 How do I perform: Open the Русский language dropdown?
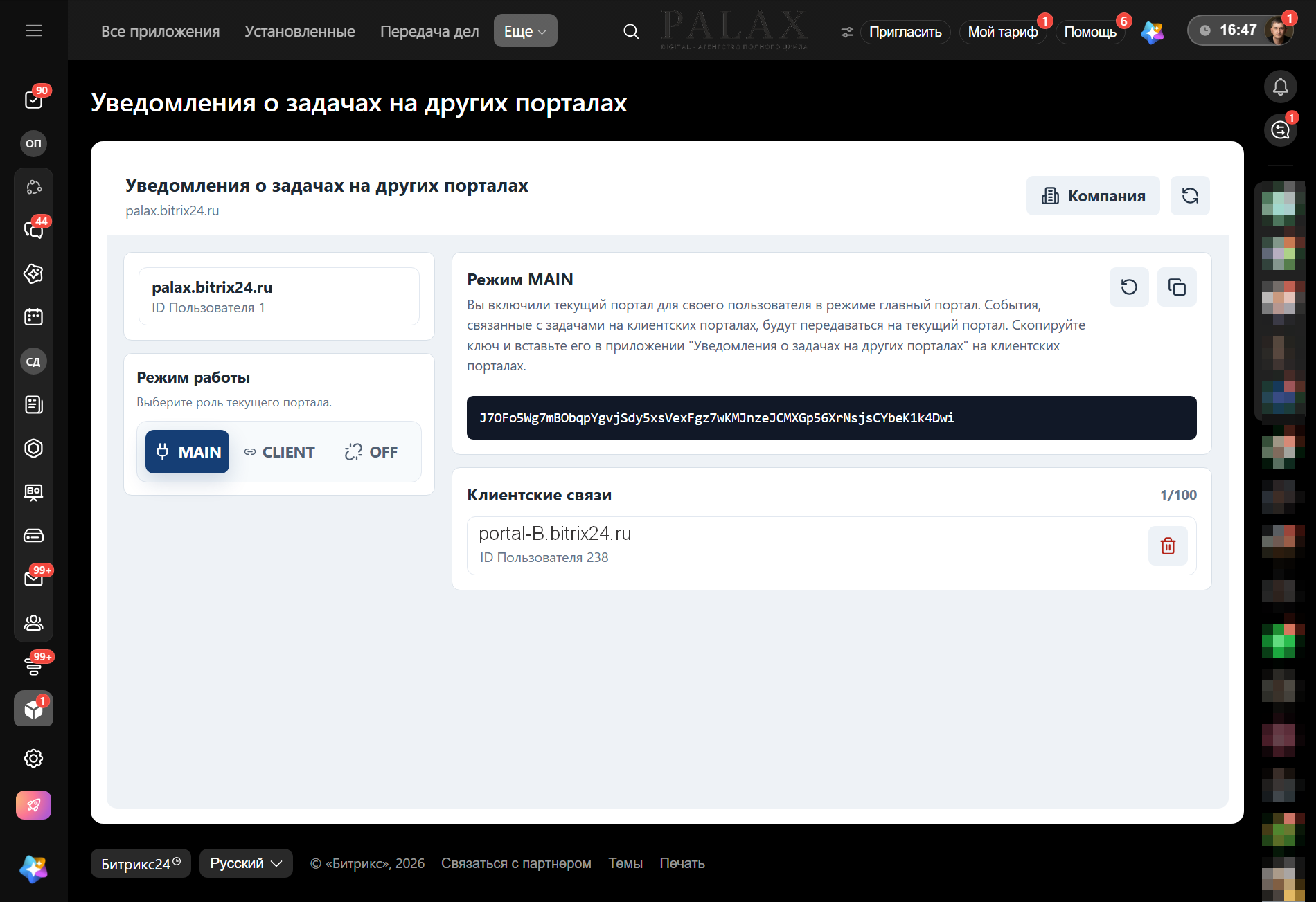pos(246,863)
